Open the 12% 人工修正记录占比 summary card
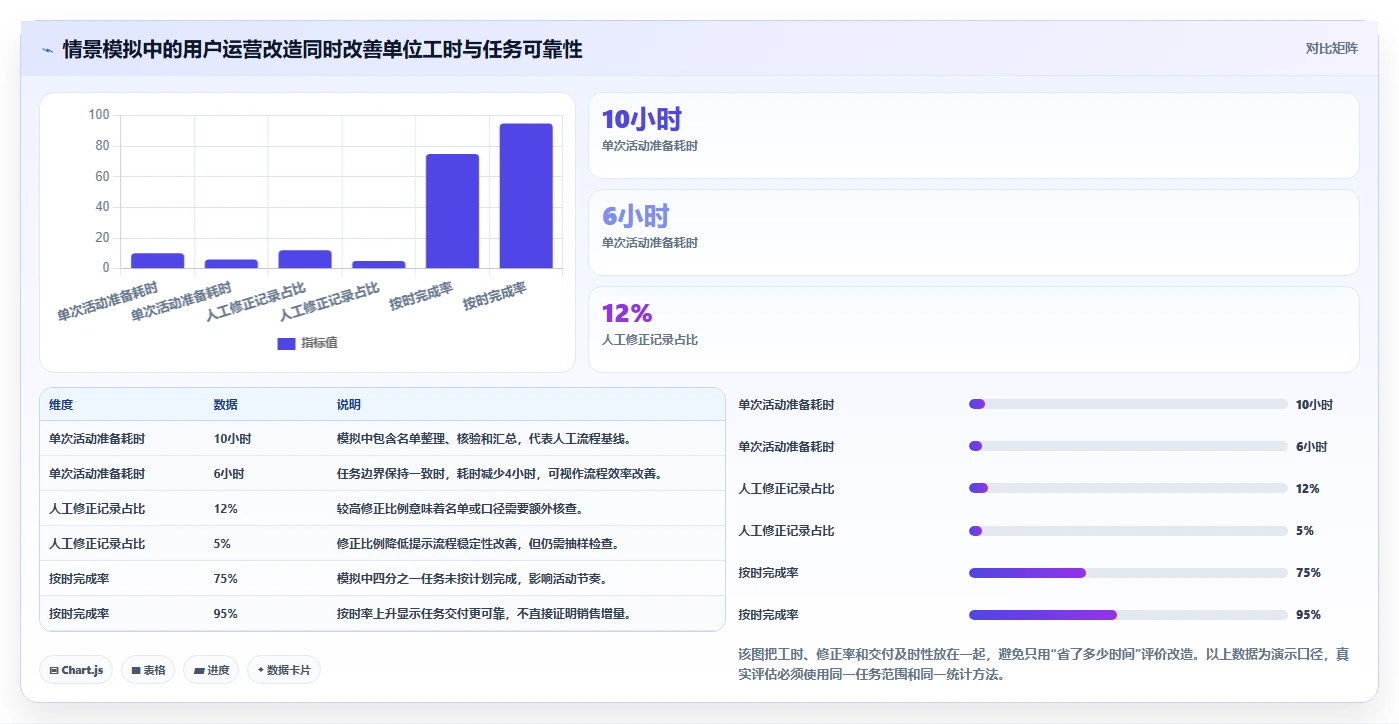This screenshot has width=1399, height=724. (x=973, y=329)
